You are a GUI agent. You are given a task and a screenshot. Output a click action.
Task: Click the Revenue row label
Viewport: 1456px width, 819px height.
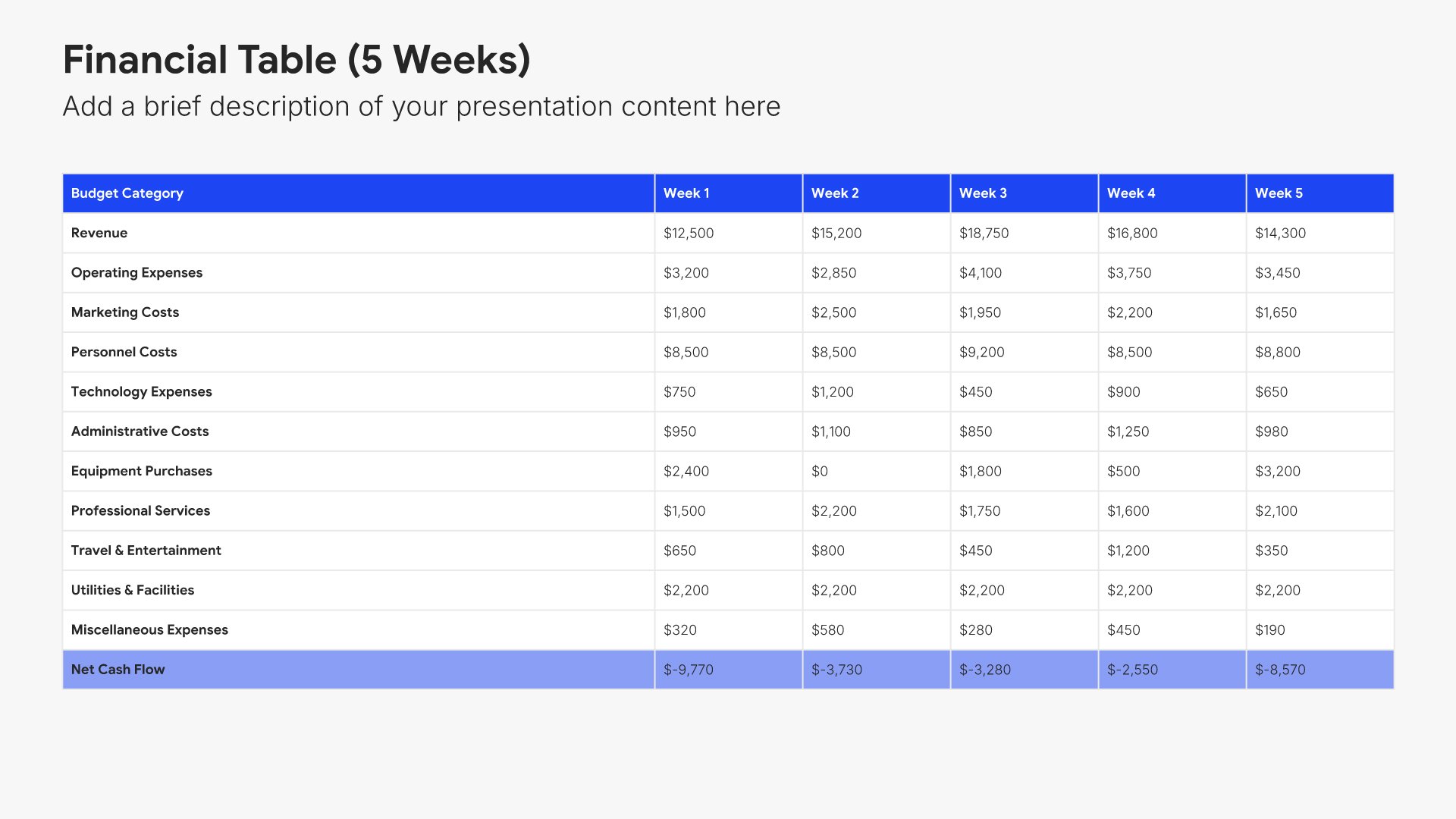pyautogui.click(x=99, y=233)
